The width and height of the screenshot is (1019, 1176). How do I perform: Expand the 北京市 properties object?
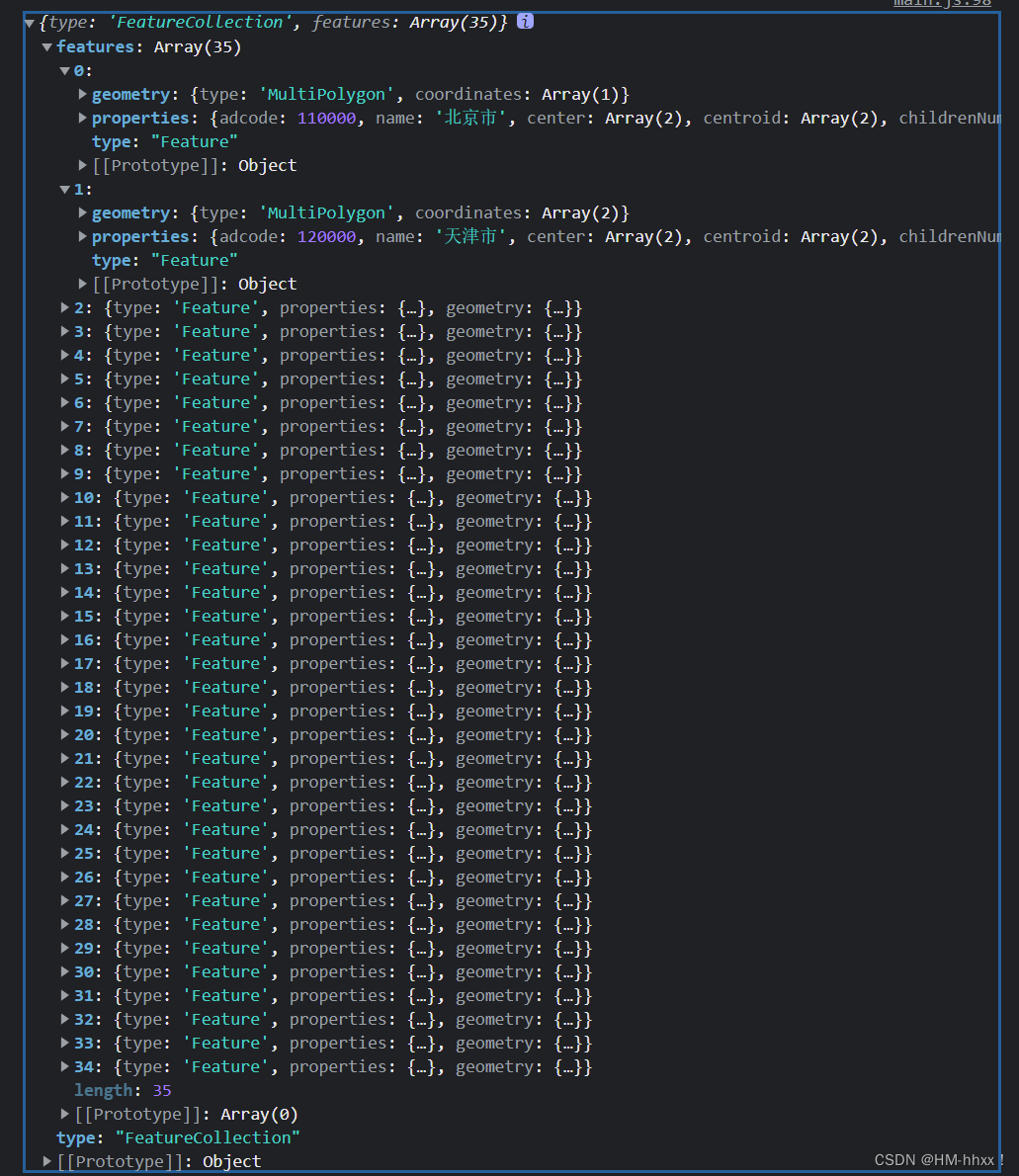(x=83, y=118)
